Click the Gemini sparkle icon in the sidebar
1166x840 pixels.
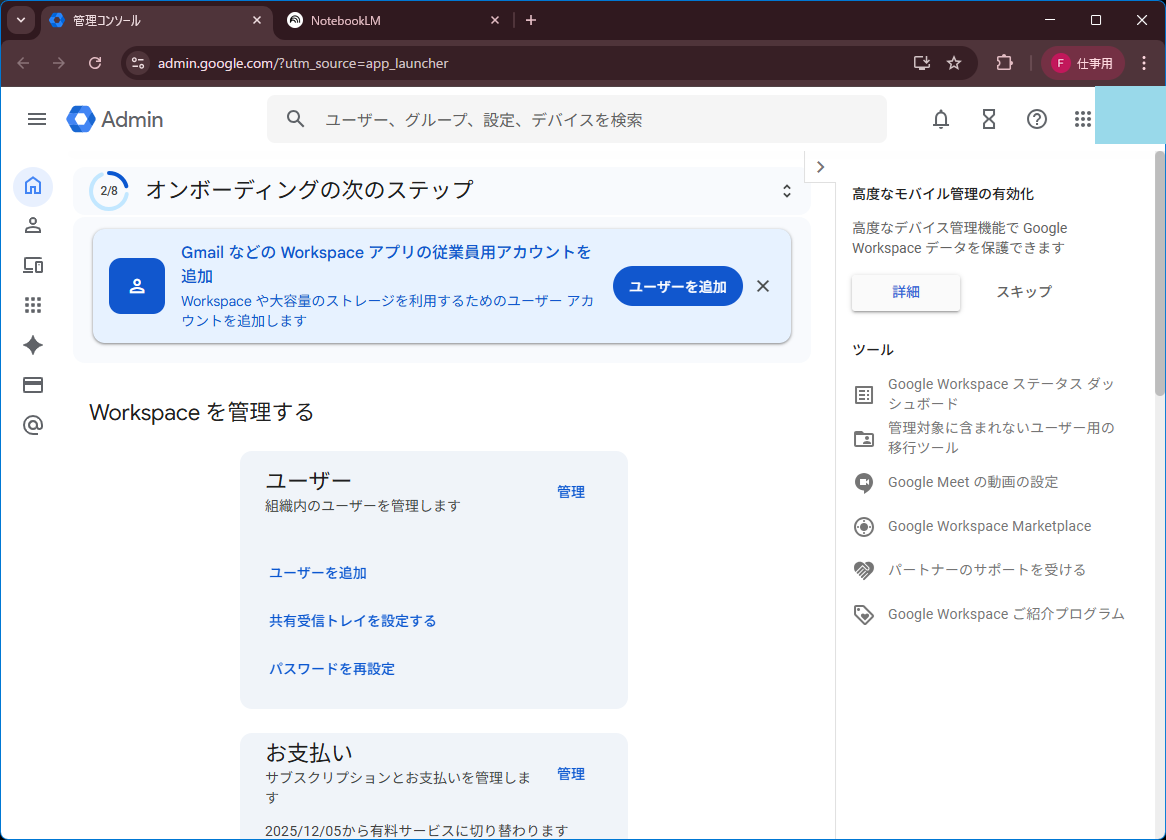33,345
